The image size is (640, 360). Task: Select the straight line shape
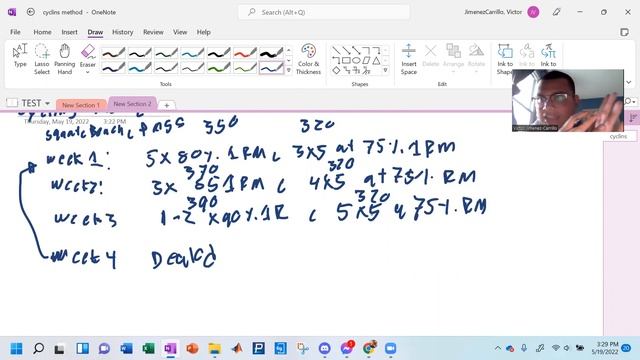[336, 50]
